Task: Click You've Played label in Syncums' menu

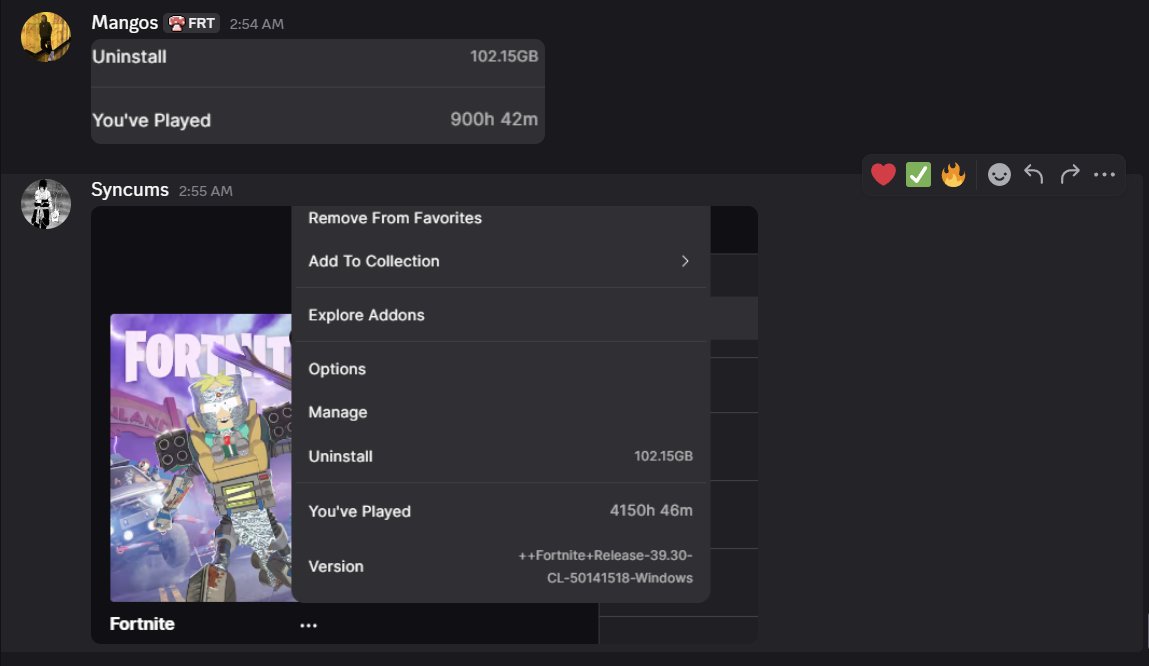Action: [360, 511]
